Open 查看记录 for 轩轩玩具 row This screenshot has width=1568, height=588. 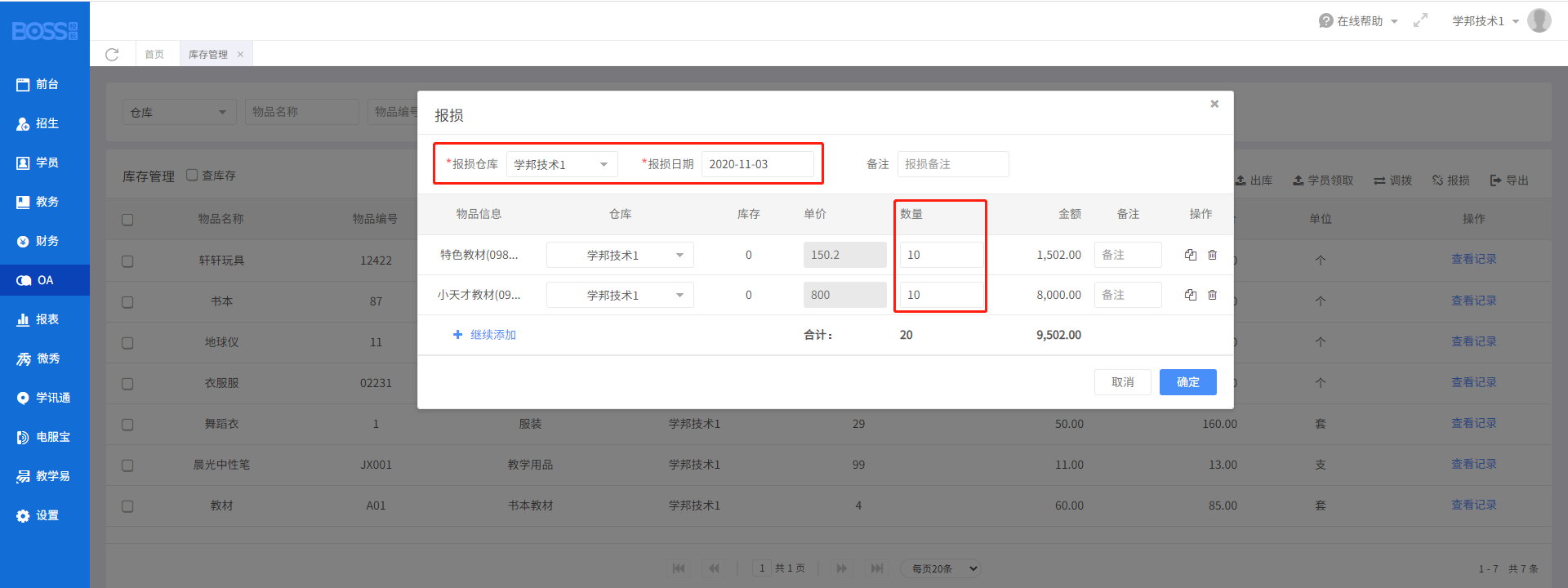[x=1474, y=259]
